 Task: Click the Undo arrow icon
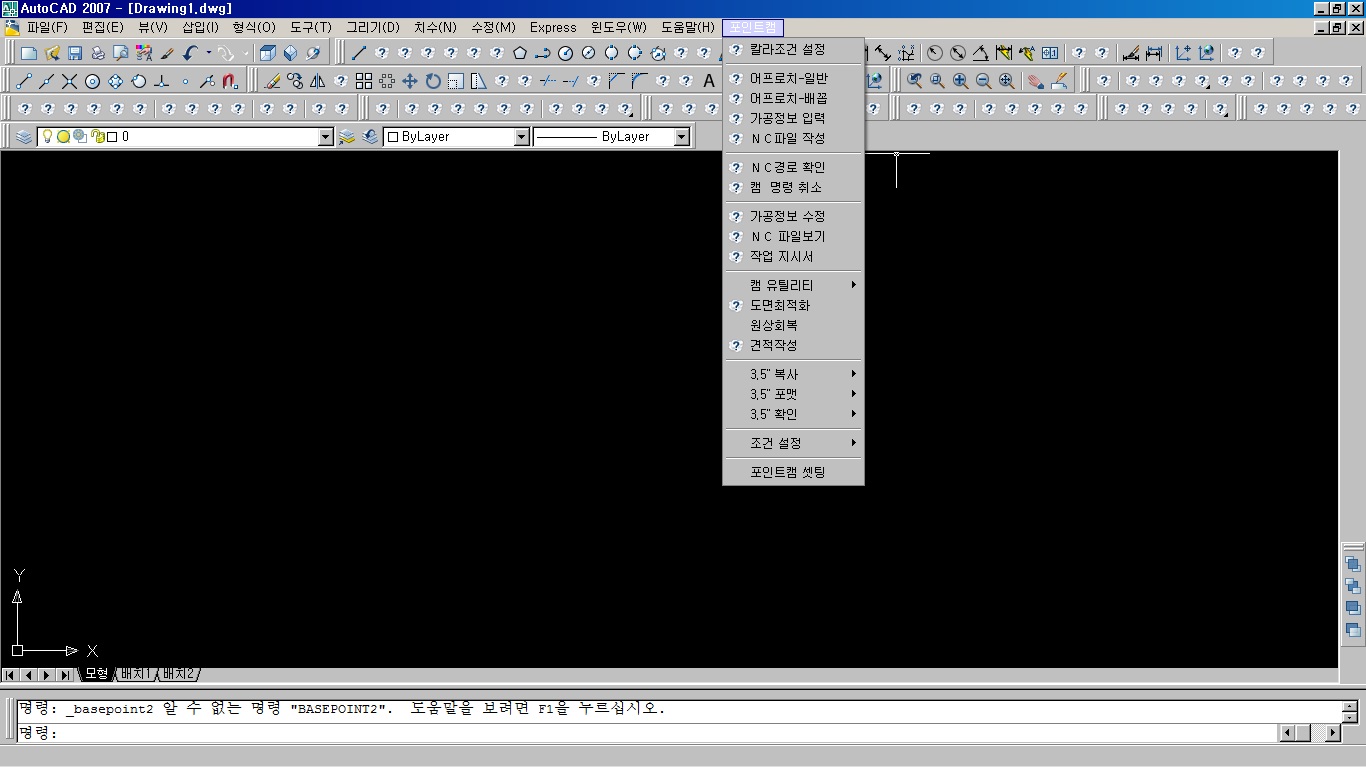click(x=190, y=53)
